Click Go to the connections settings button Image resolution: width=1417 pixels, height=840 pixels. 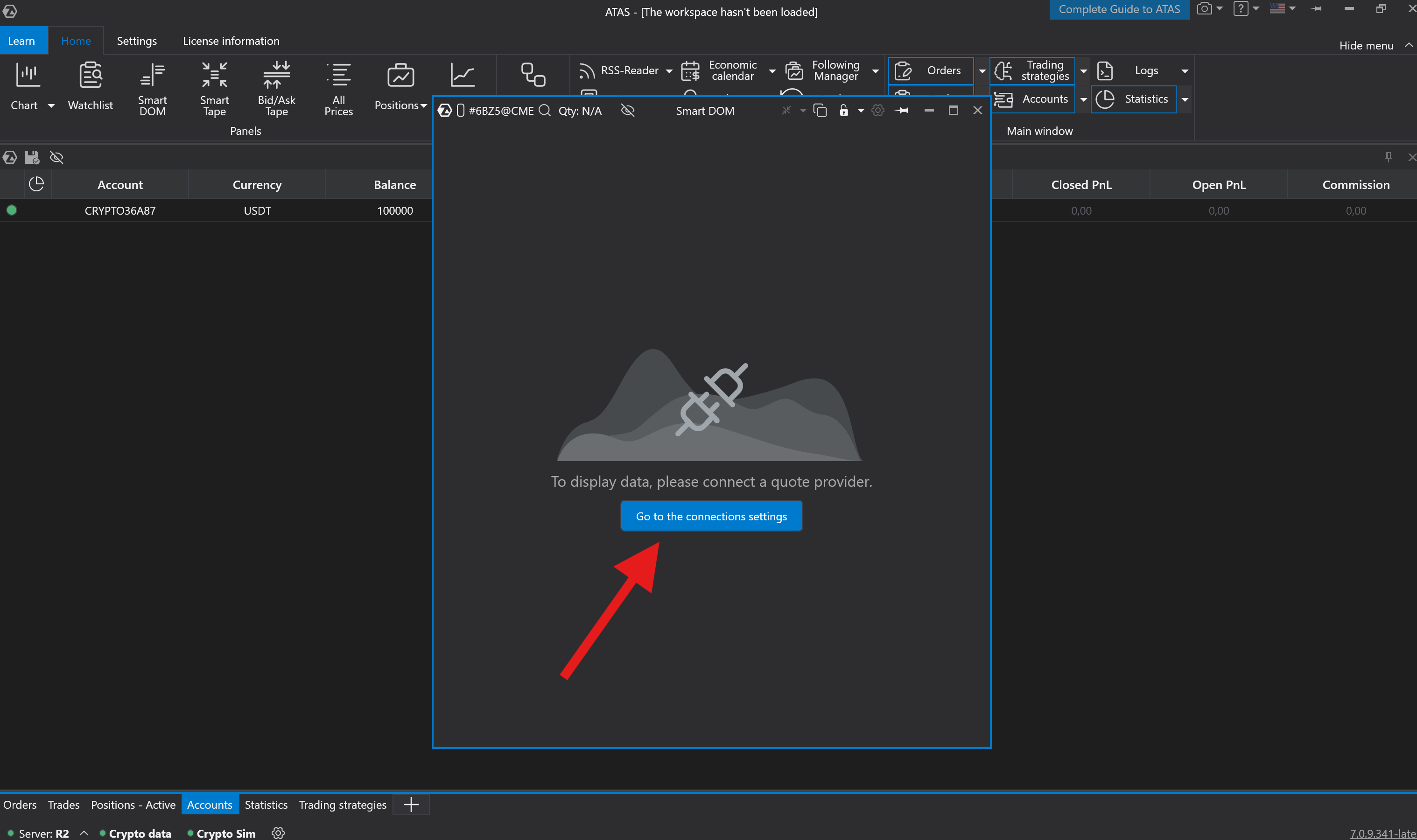pyautogui.click(x=711, y=516)
